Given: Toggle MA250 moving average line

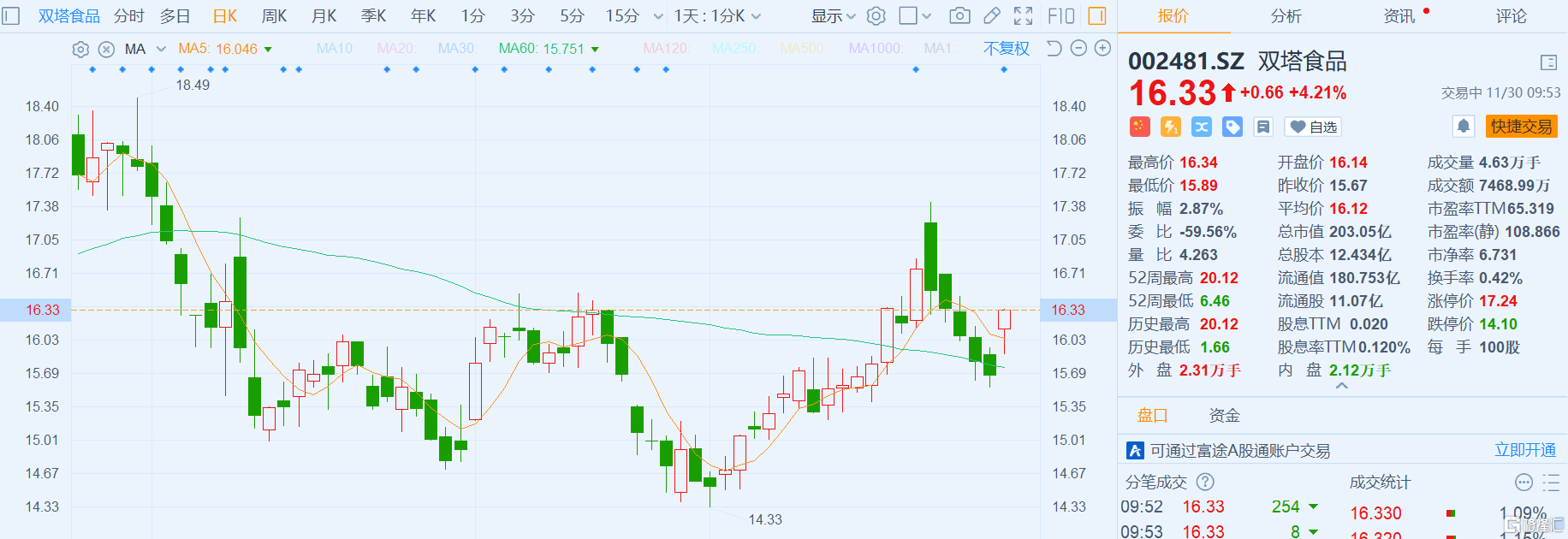Looking at the screenshot, I should (735, 49).
